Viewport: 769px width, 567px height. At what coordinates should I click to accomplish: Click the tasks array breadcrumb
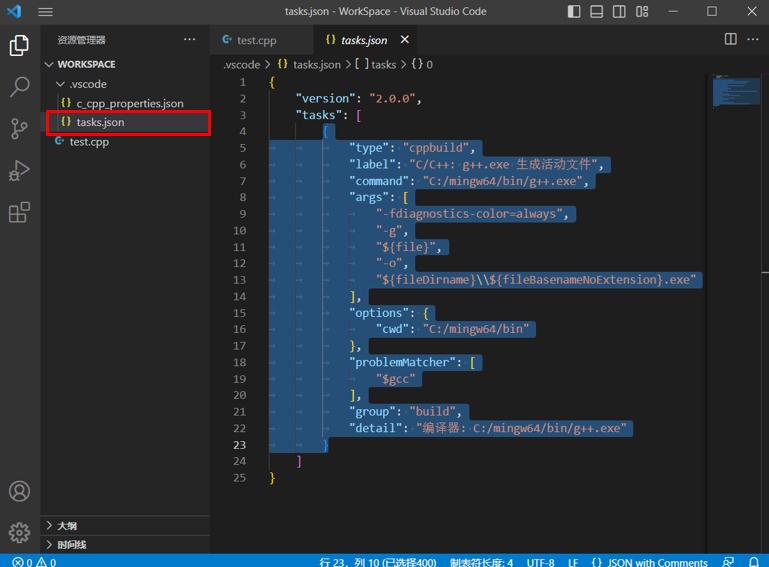[376, 65]
